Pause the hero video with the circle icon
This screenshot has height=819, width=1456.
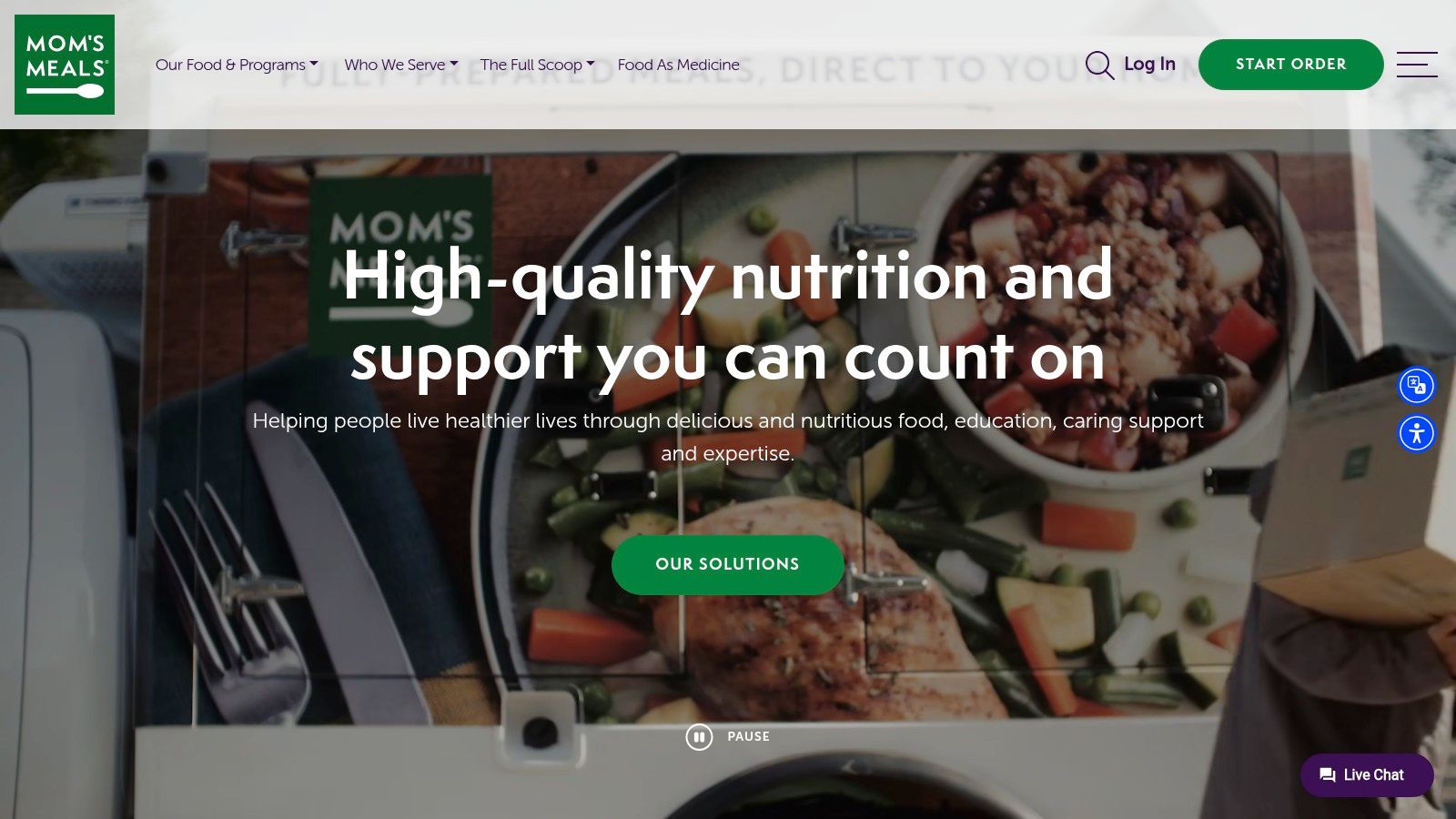coord(699,737)
